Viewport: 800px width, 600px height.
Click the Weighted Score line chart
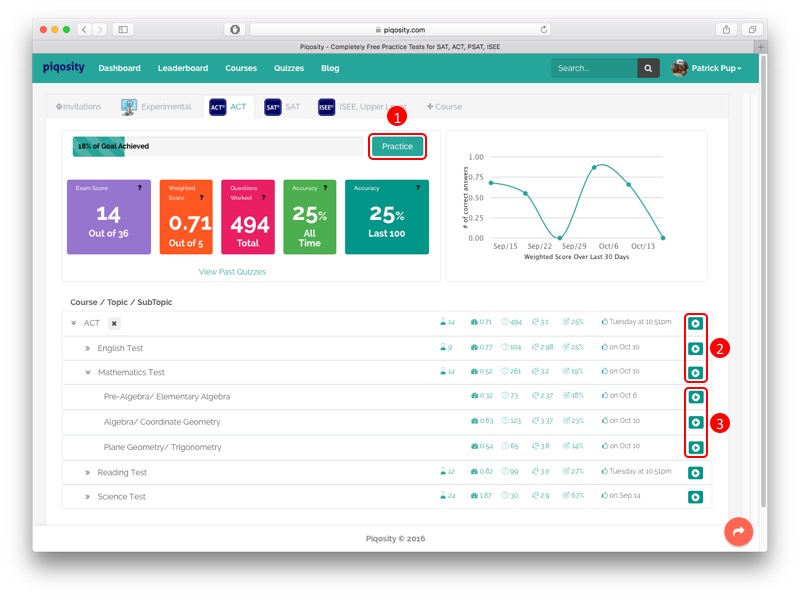pyautogui.click(x=577, y=206)
